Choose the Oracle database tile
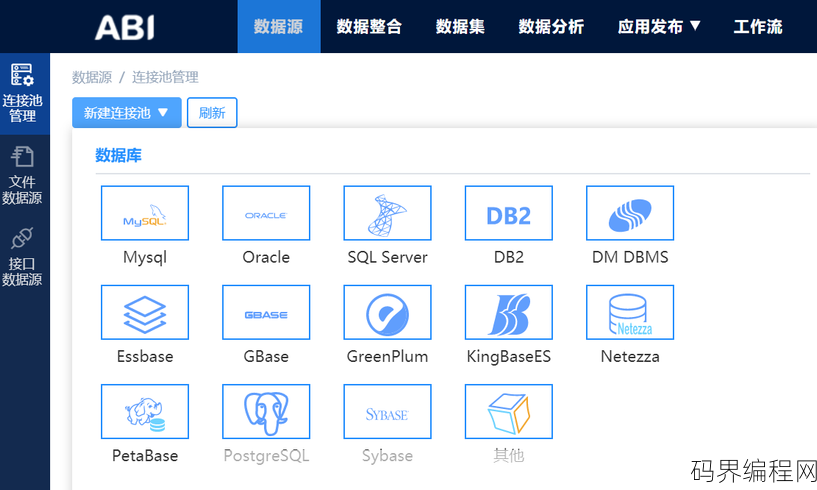The height and width of the screenshot is (490, 817). pyautogui.click(x=266, y=213)
